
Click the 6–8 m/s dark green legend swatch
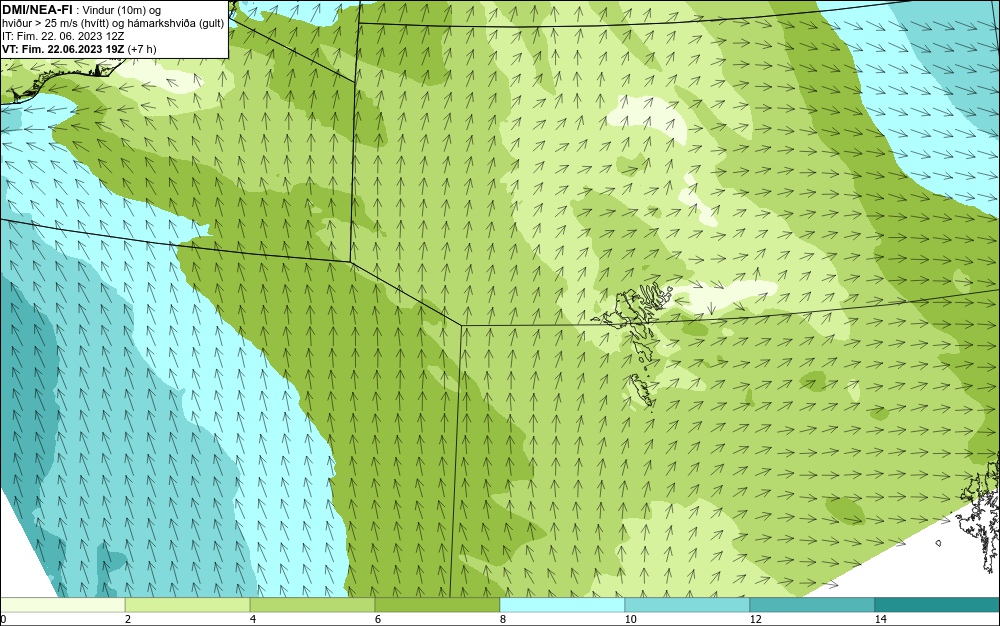(x=438, y=604)
